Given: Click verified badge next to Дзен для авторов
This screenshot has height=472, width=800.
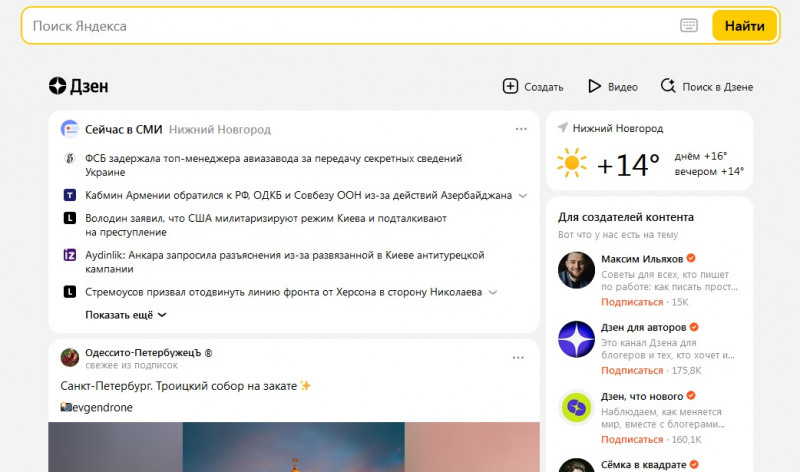Looking at the screenshot, I should (x=694, y=327).
